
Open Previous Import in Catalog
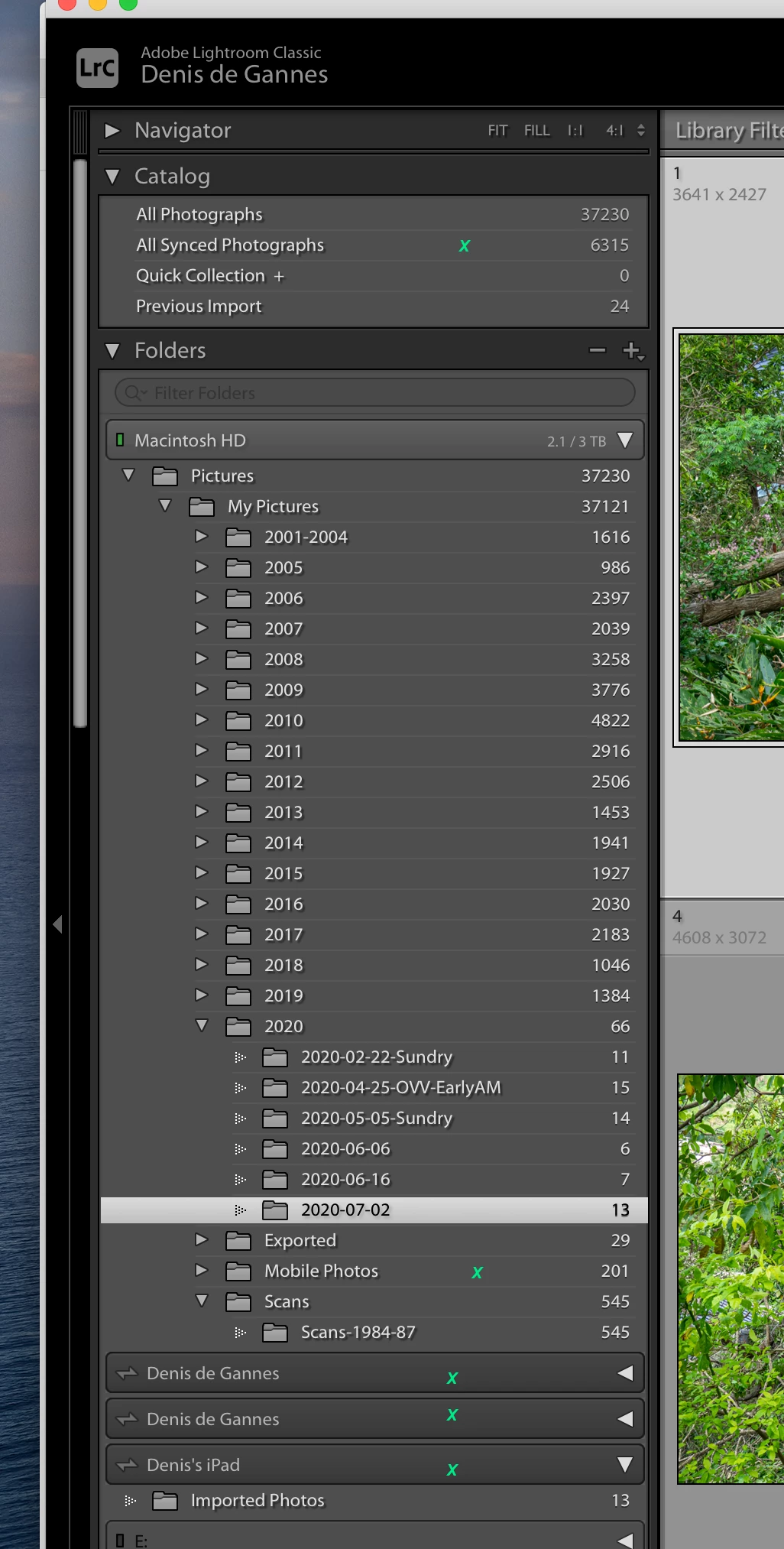click(x=374, y=307)
